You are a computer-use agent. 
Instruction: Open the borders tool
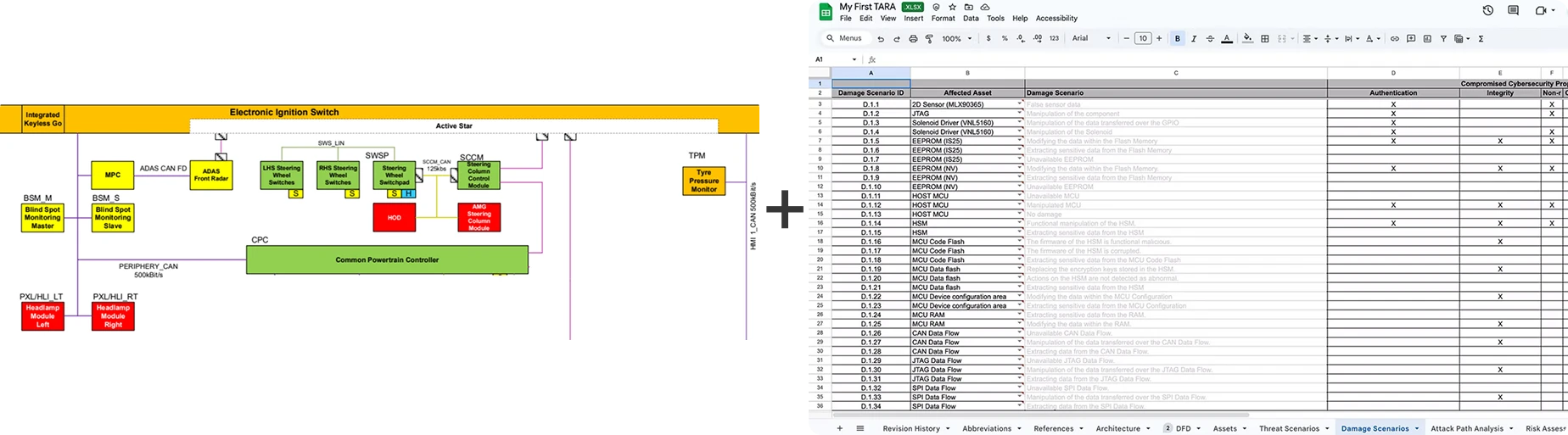[x=1265, y=38]
